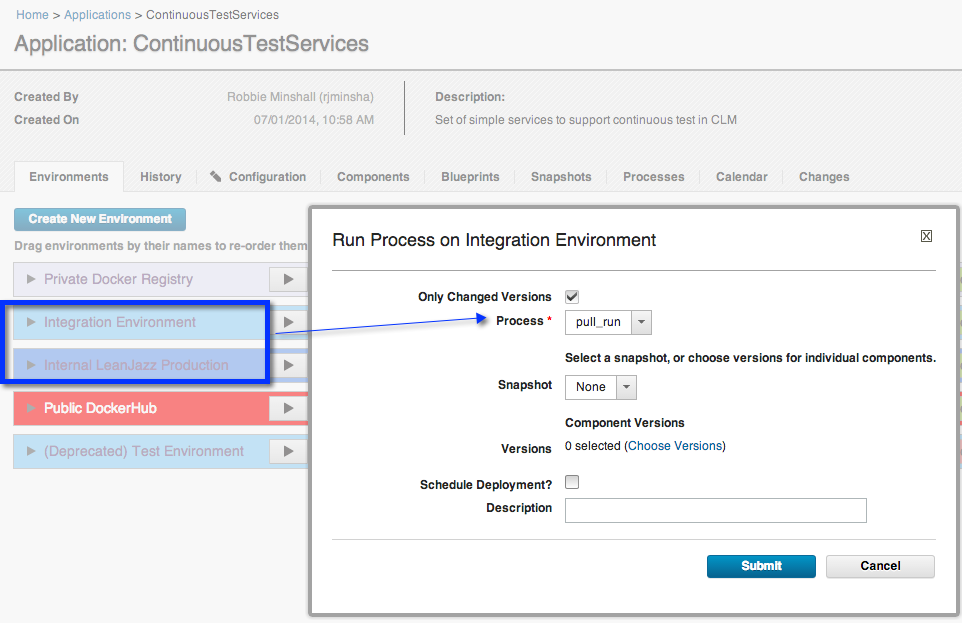This screenshot has height=623, width=962.
Task: Switch to the Snapshots tab
Action: point(560,176)
